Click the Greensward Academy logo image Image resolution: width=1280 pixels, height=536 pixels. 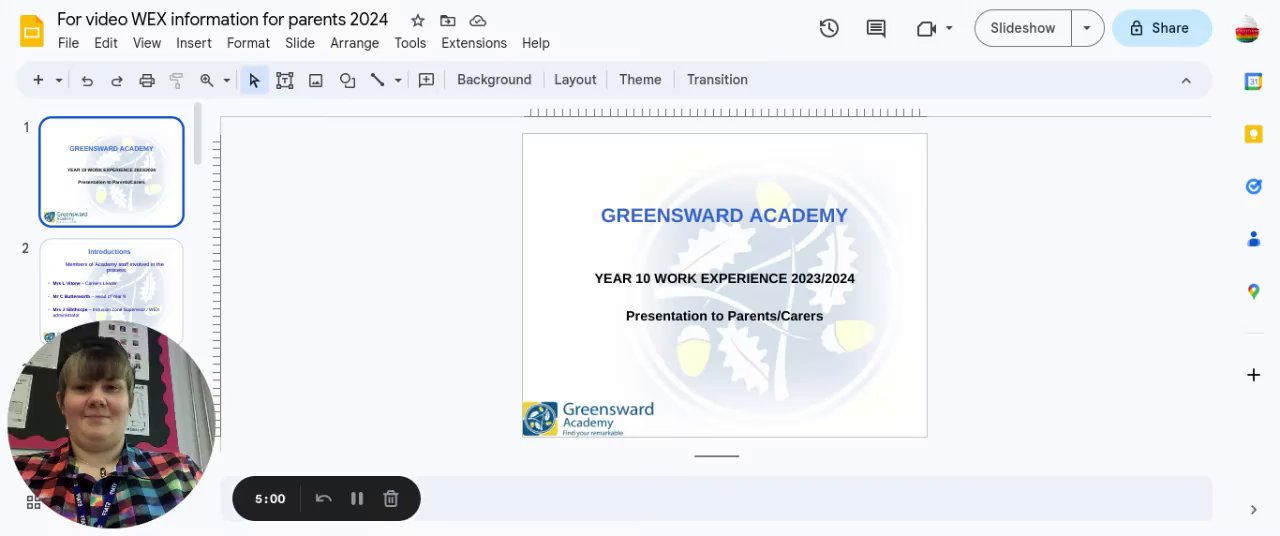(x=588, y=419)
